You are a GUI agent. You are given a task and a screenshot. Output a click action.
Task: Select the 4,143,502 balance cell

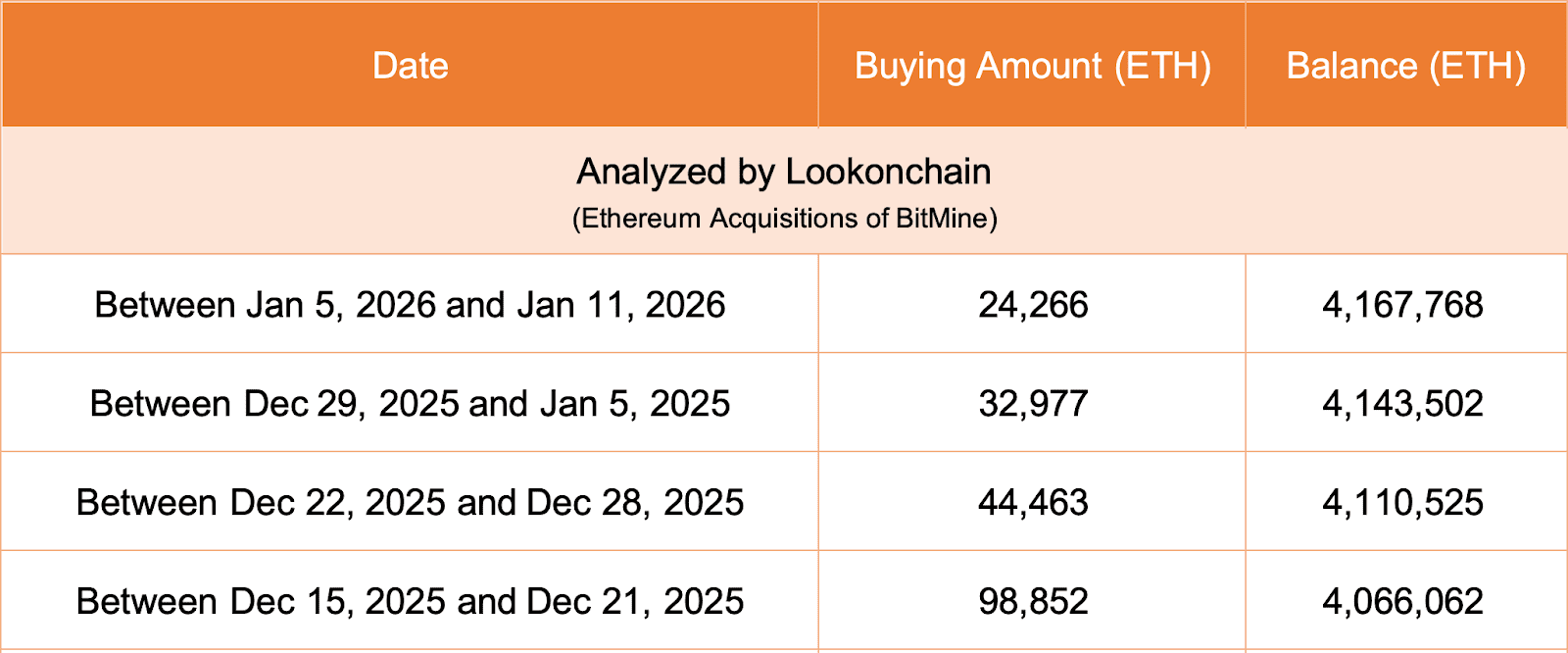[1402, 404]
